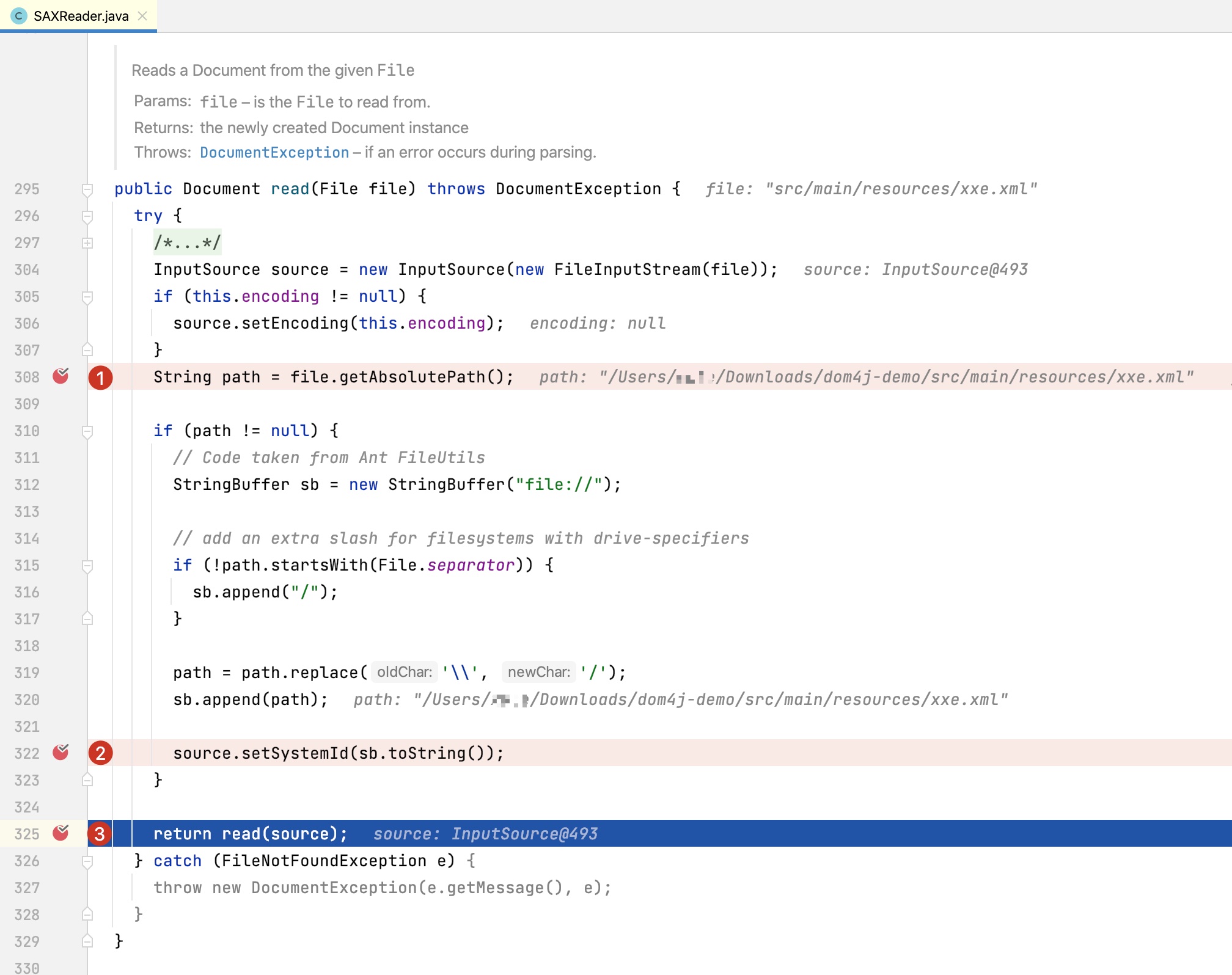This screenshot has width=1232, height=975.
Task: Click the 'Reads a Document from the given File' doc text
Action: click(273, 70)
